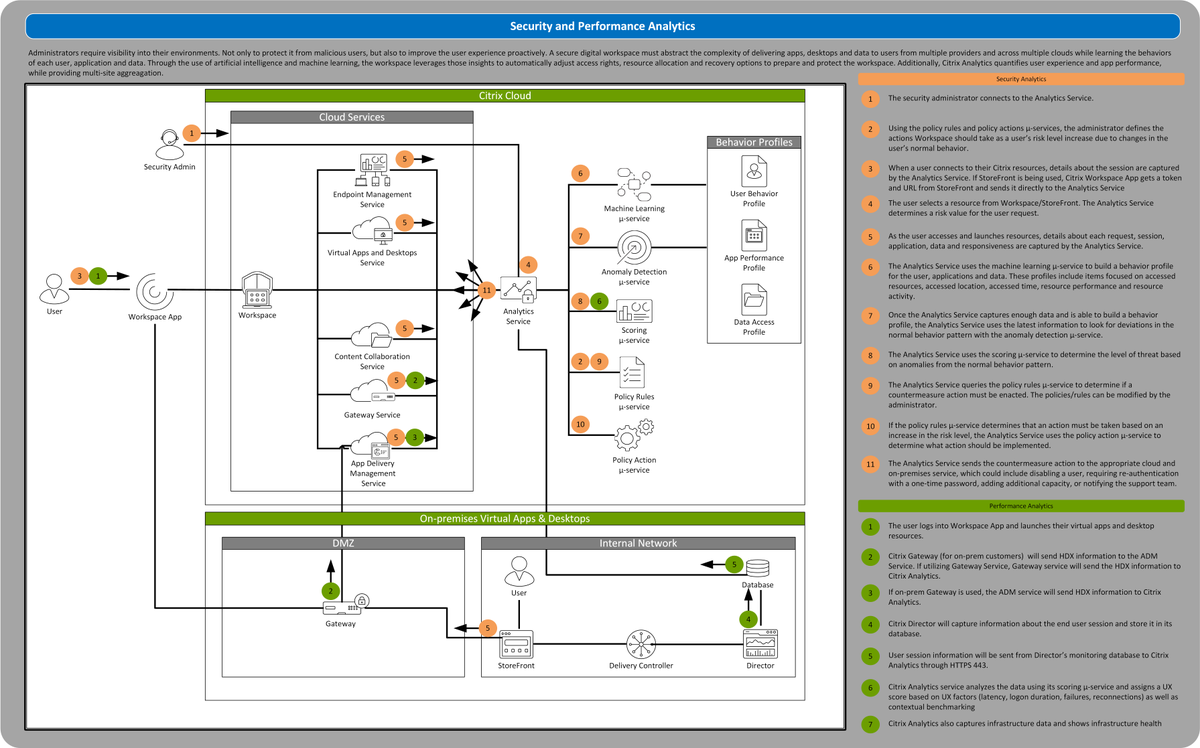Click the DMZ Gateway appliance icon
Viewport: 1200px width, 748px height.
pos(346,605)
